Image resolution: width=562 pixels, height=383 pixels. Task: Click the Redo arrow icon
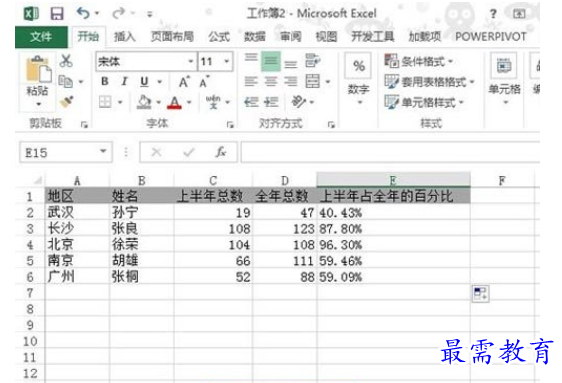[x=118, y=14]
